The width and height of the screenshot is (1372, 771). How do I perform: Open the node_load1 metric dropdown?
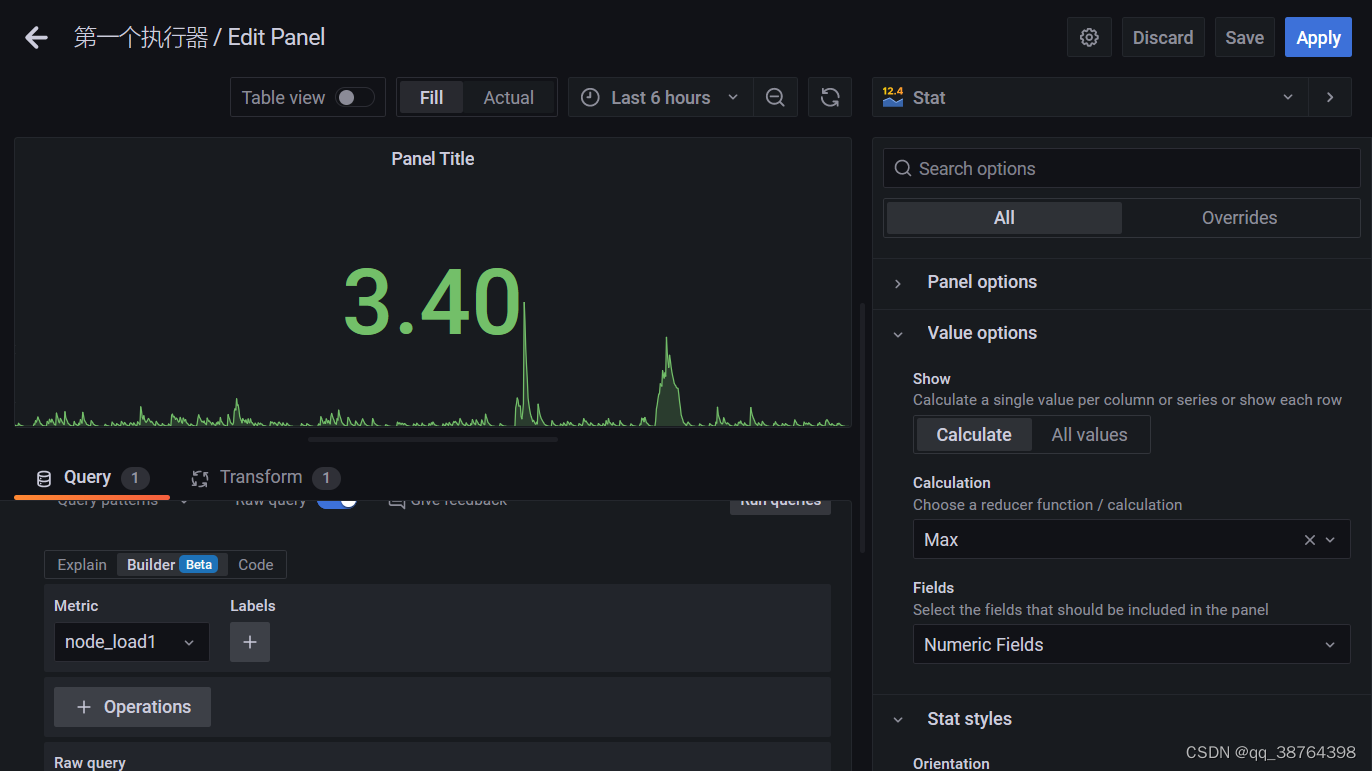coord(189,641)
